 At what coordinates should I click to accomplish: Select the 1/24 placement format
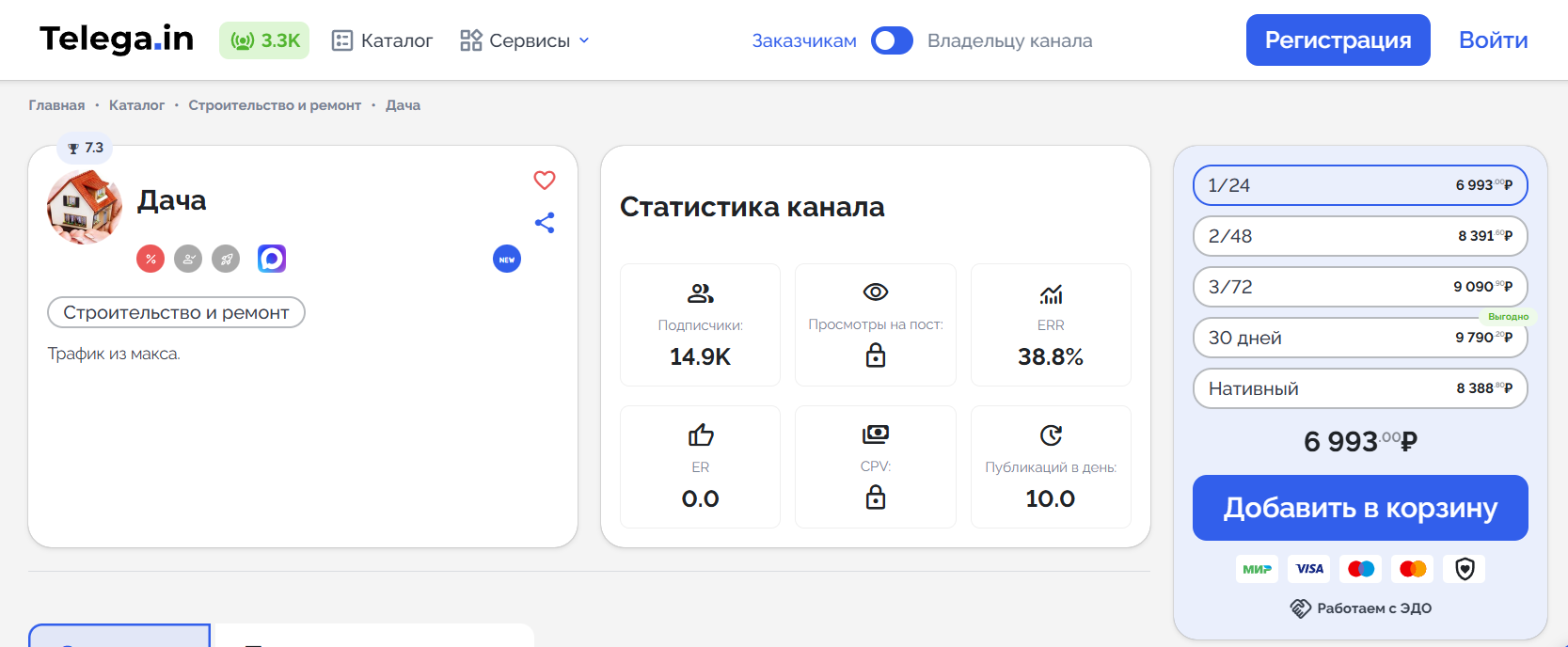coord(1359,185)
